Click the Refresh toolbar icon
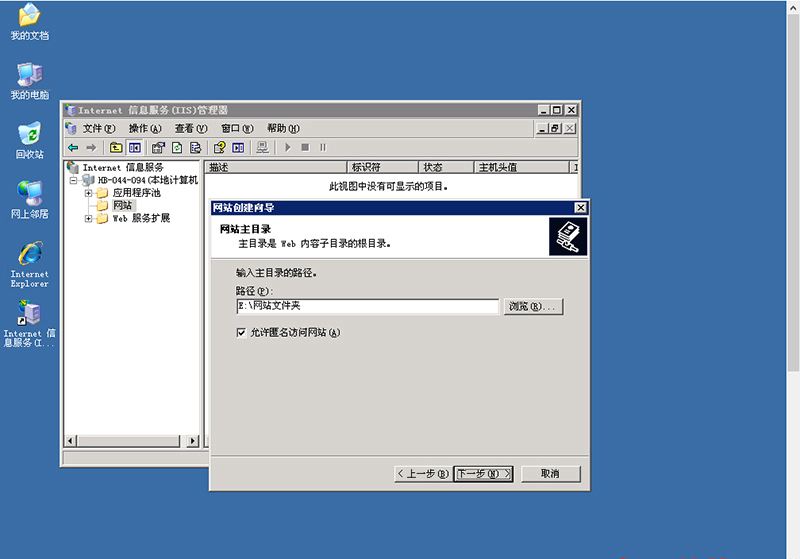The width and height of the screenshot is (800, 559). click(x=177, y=148)
